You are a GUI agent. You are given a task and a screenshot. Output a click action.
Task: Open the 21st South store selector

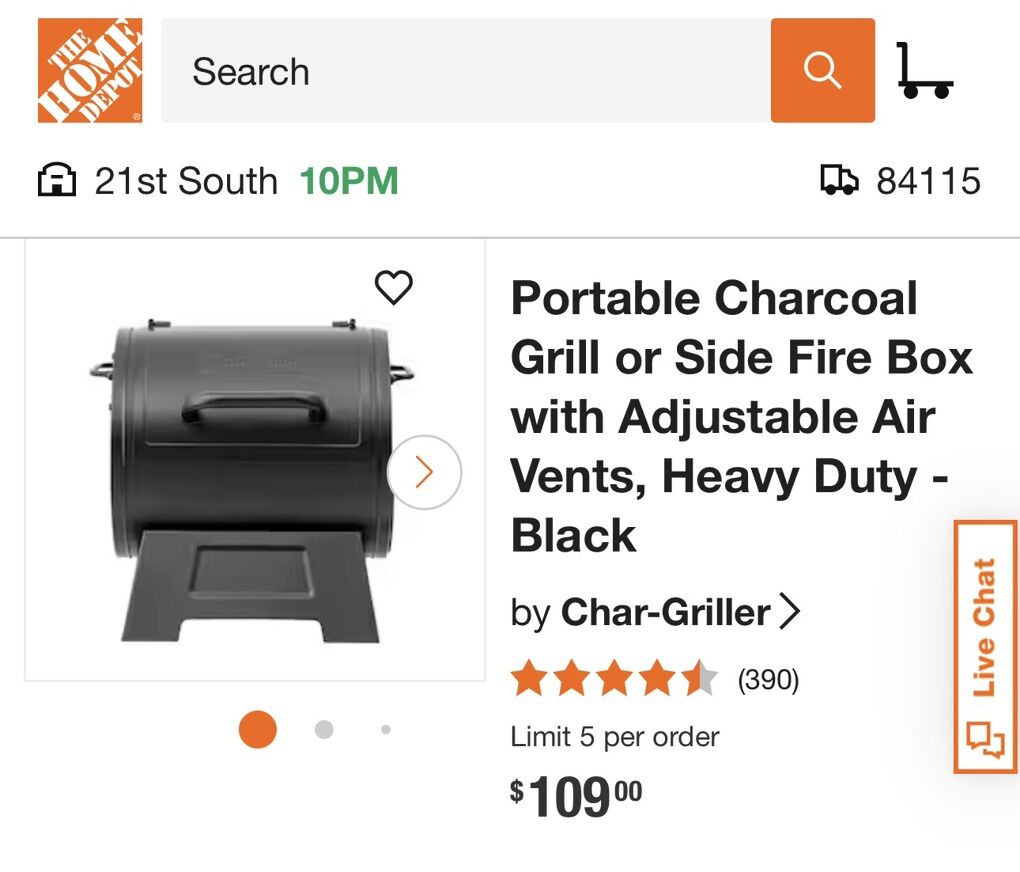[186, 182]
